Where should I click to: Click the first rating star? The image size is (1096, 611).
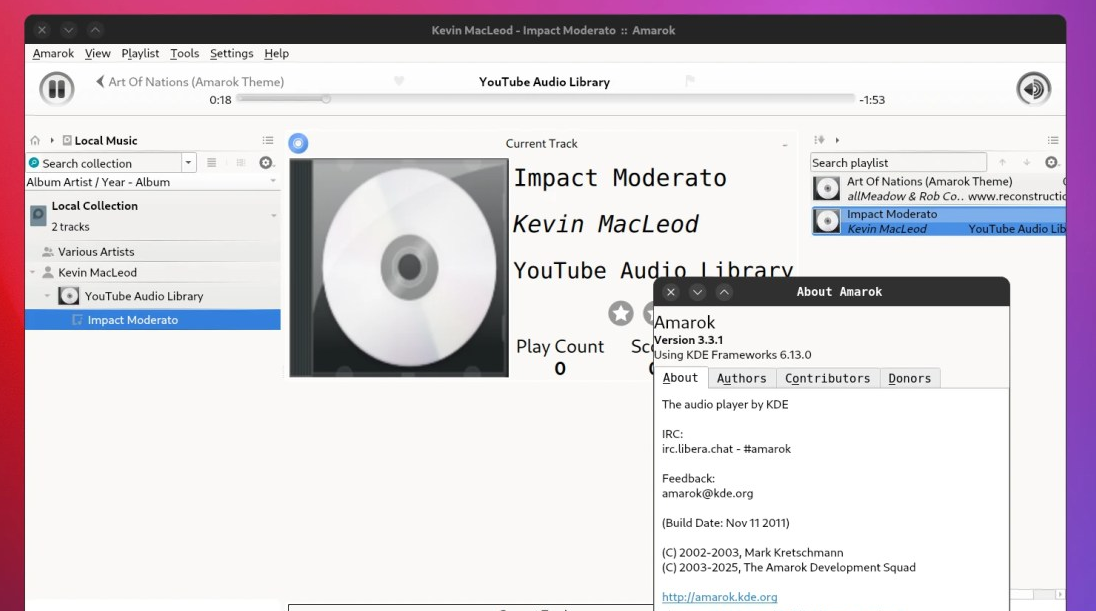click(621, 313)
